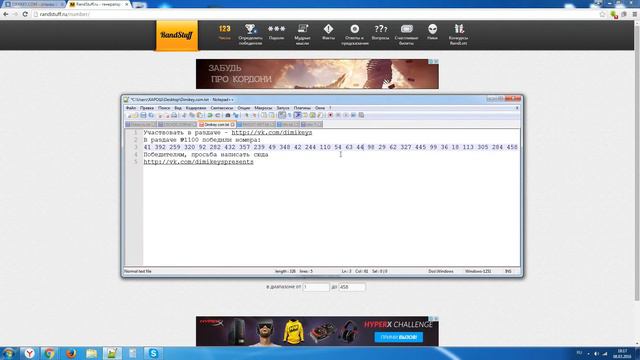Viewport: 640px width, 360px height.
Task: Open the Запуск menu in Notepad++
Action: tap(283, 108)
